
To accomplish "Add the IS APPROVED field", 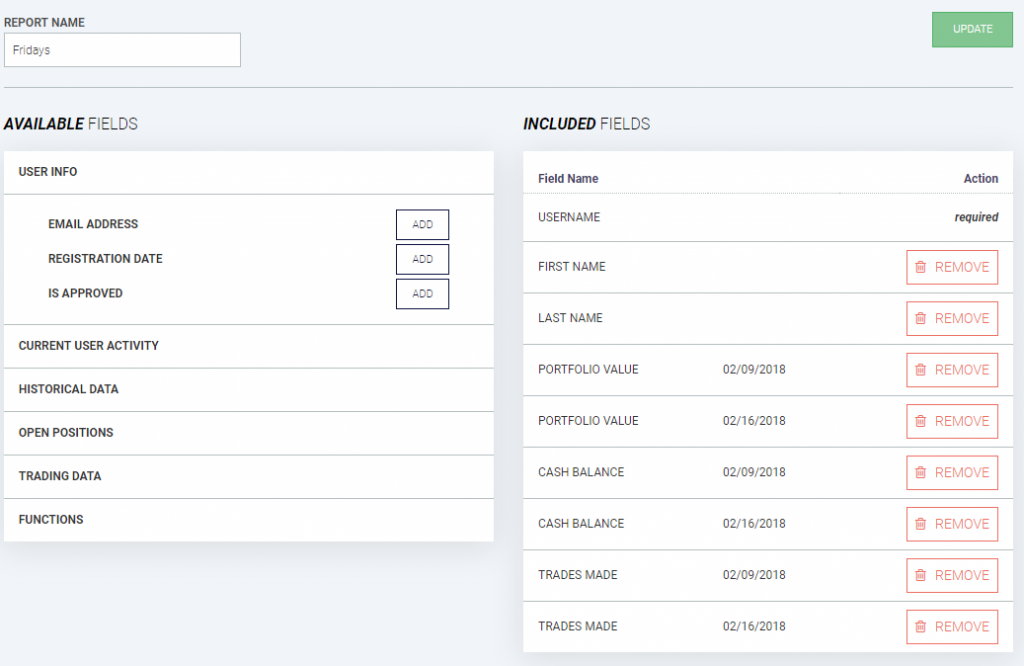I will 423,294.
